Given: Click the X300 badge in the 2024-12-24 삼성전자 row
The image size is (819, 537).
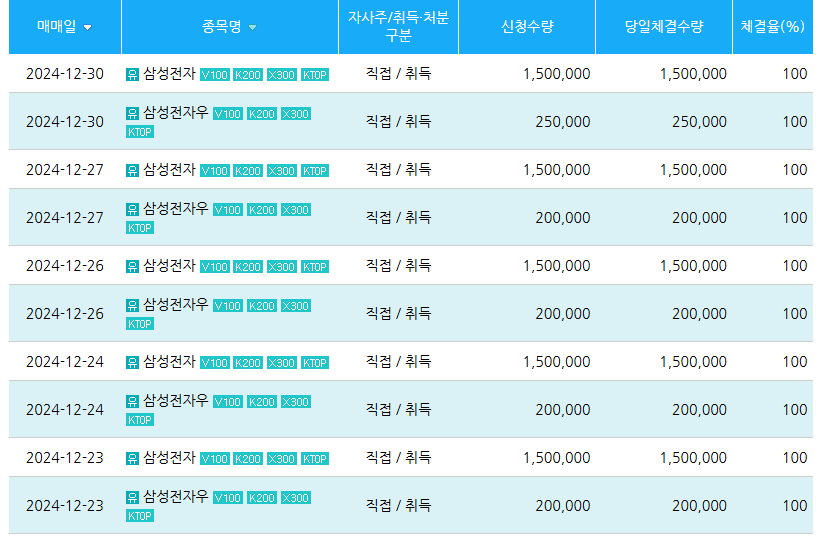Looking at the screenshot, I should pos(282,363).
